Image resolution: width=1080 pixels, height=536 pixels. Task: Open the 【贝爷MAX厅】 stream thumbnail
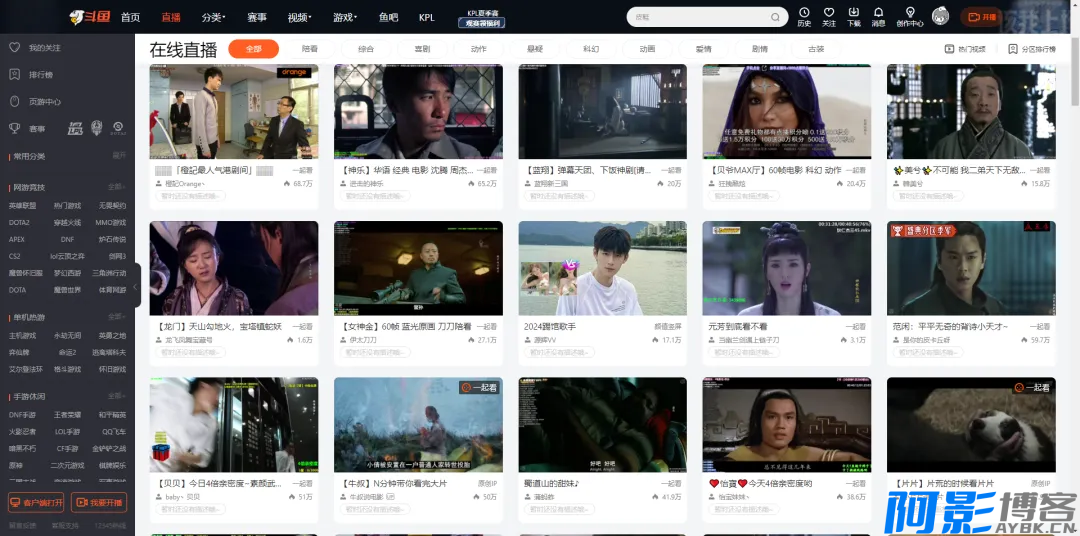click(x=787, y=112)
